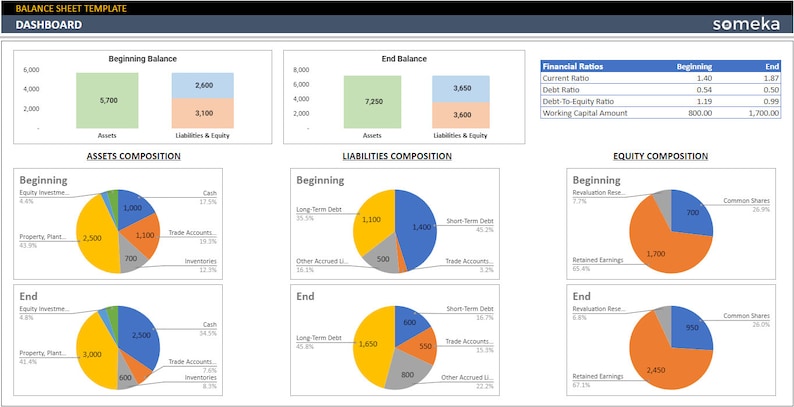Click the 'LIABILITIES COMPOSITION' heading
Screen dimensions: 794x407
(x=397, y=156)
